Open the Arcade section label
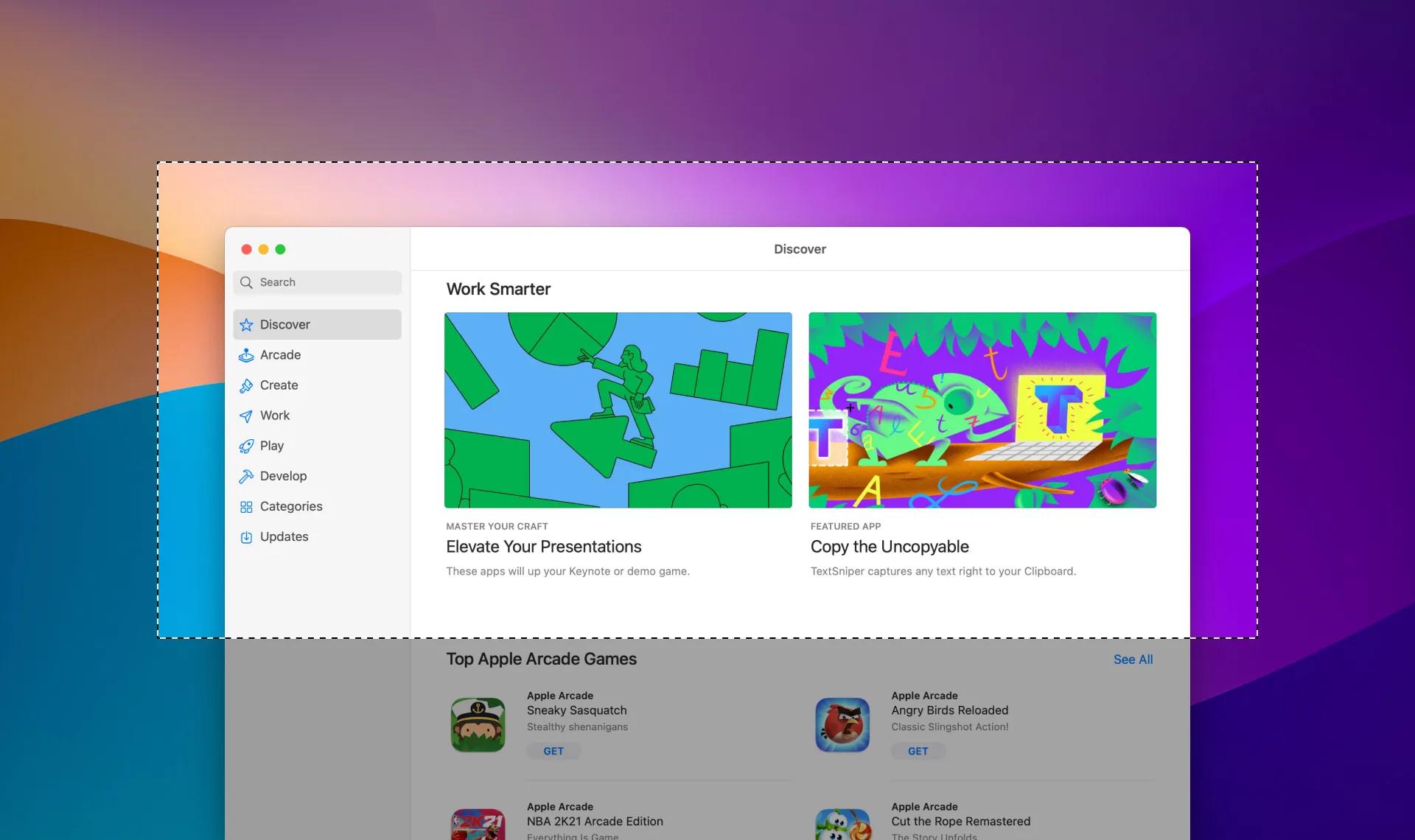The width and height of the screenshot is (1415, 840). pyautogui.click(x=280, y=354)
